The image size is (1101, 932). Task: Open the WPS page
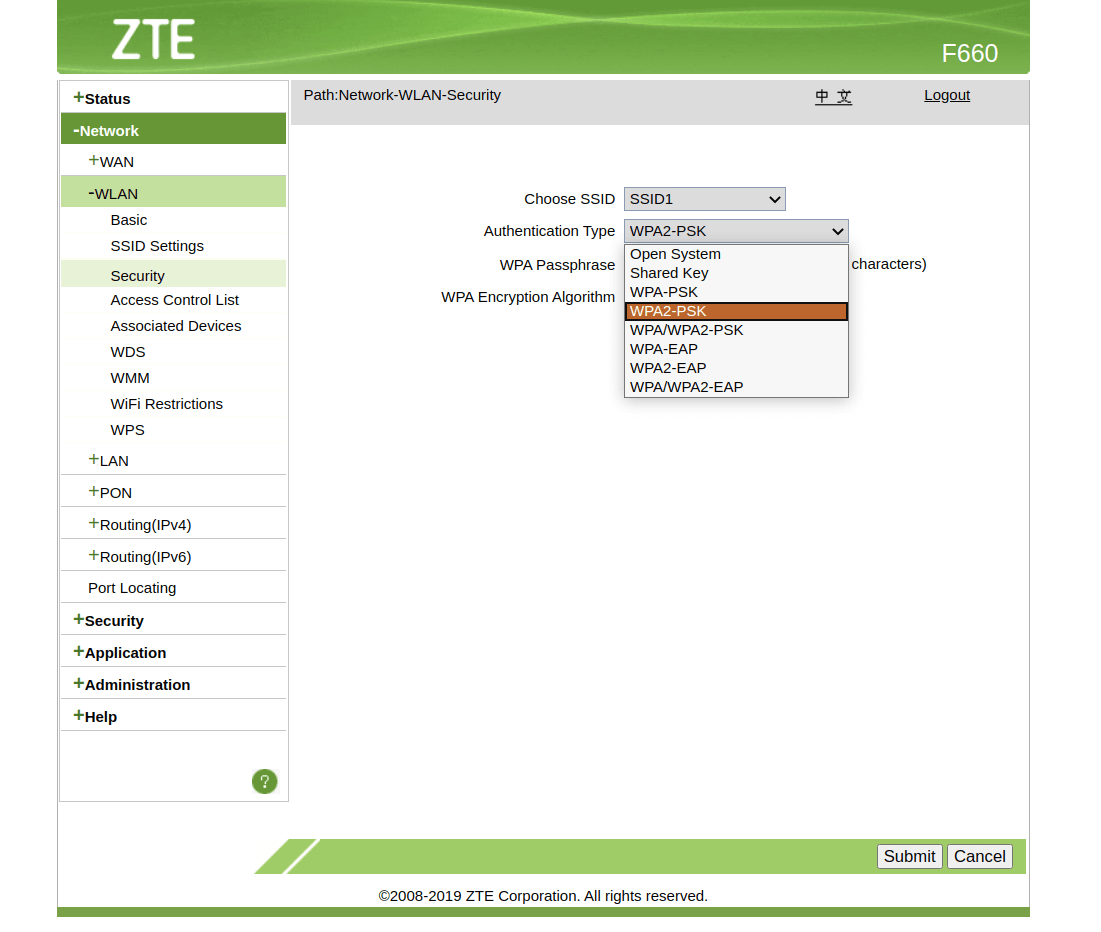pos(127,430)
